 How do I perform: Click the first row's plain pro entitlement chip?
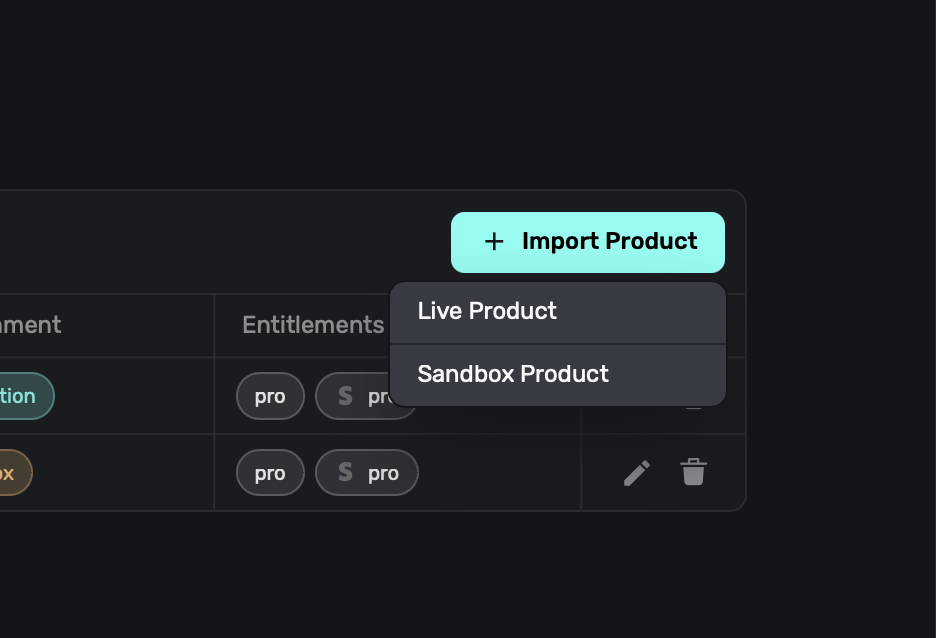coord(270,396)
